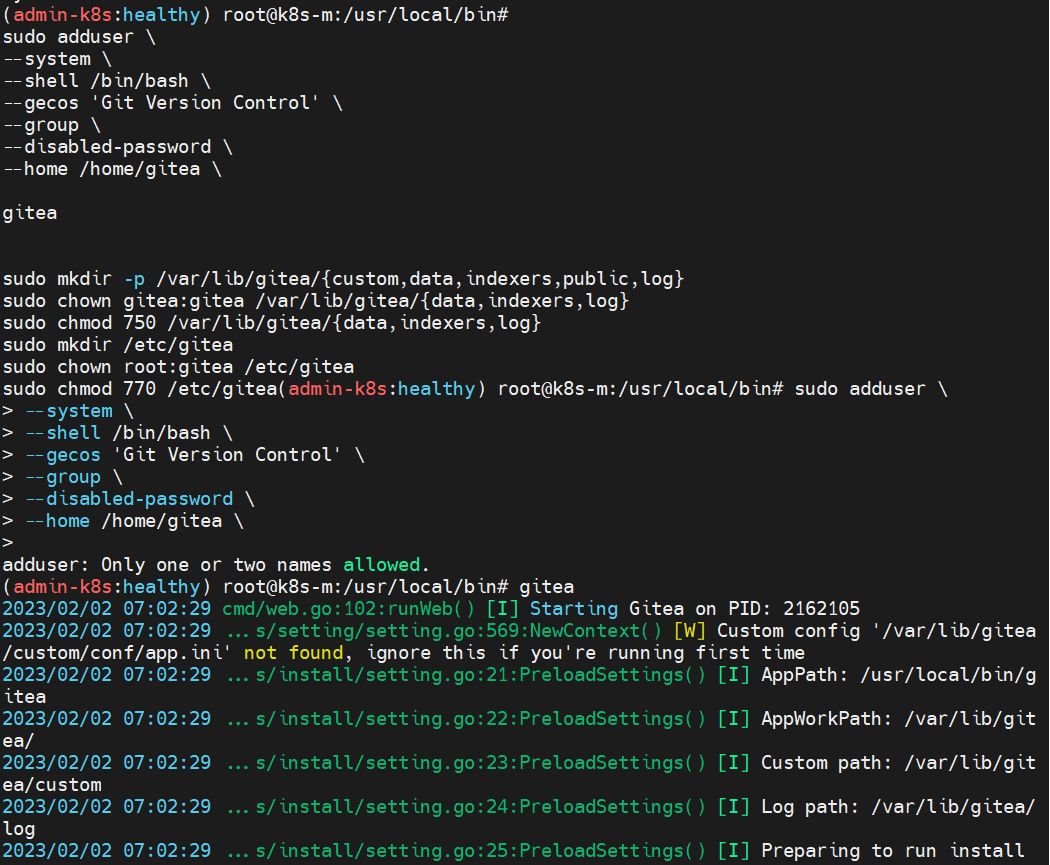Click the prompted '> --shell /bin/bash \' line

118,433
